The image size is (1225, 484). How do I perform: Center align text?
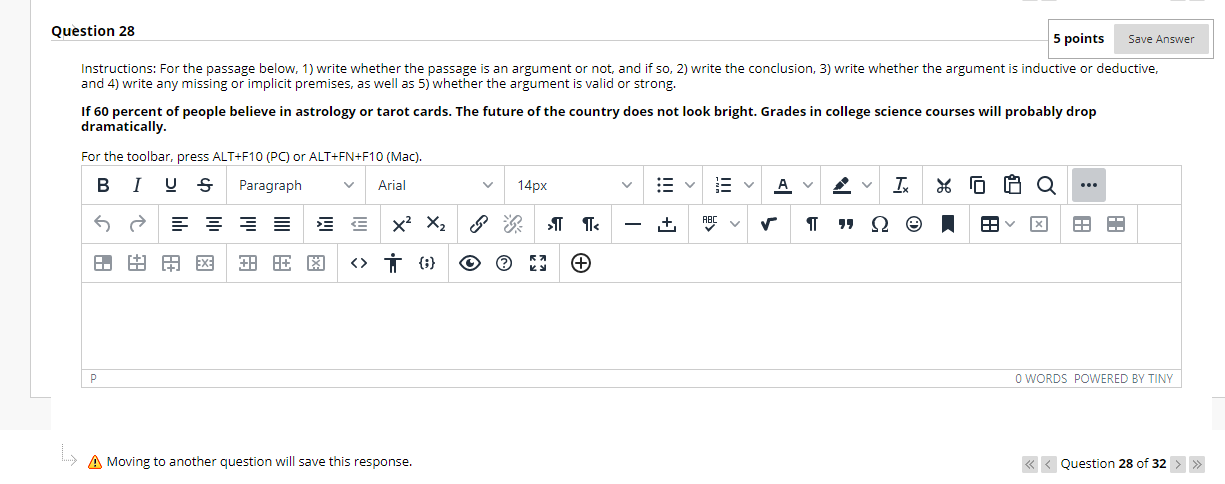click(214, 224)
